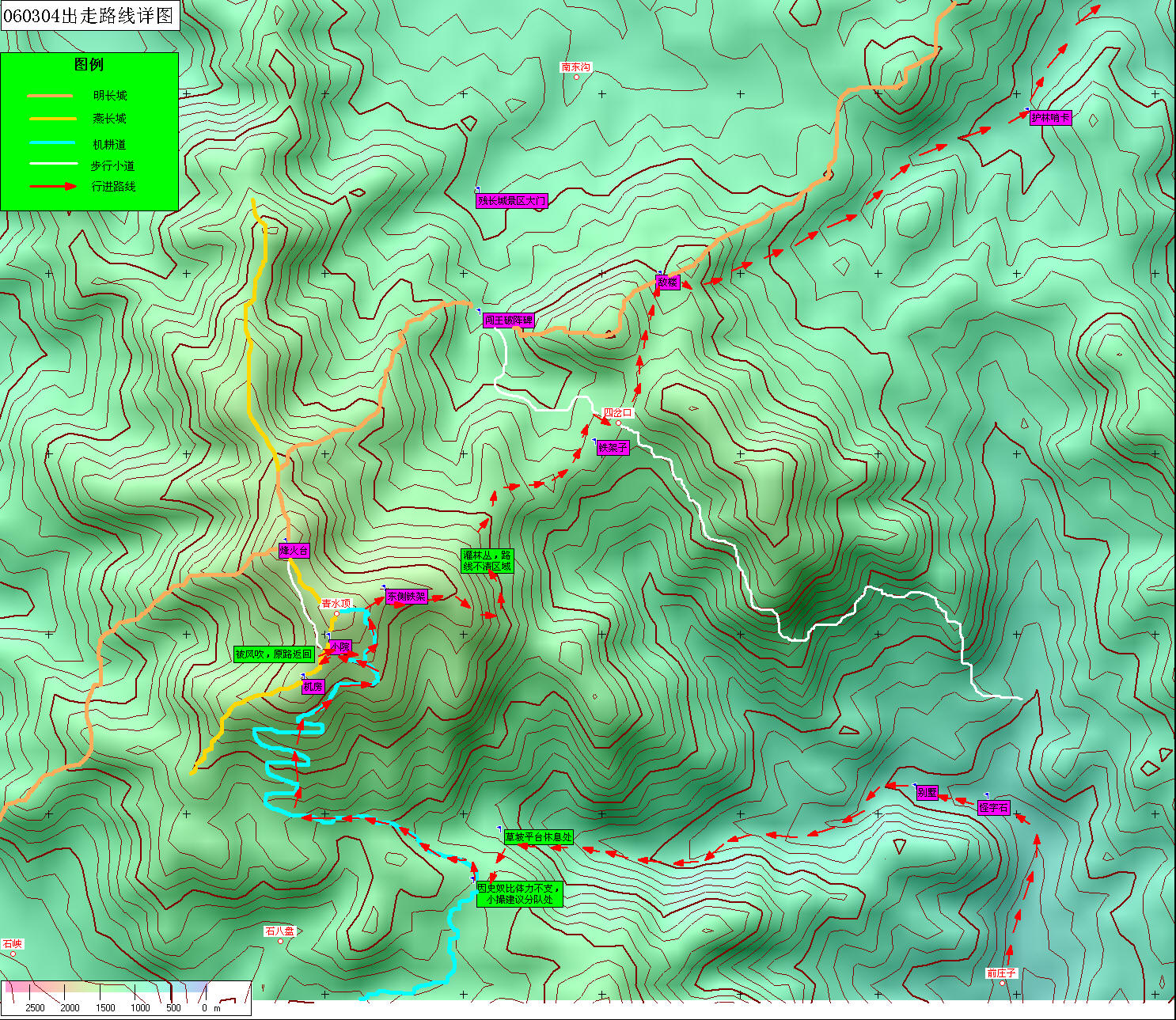Click the 小院 waypoint label
Viewport: 1176px width, 1020px height.
tap(340, 647)
